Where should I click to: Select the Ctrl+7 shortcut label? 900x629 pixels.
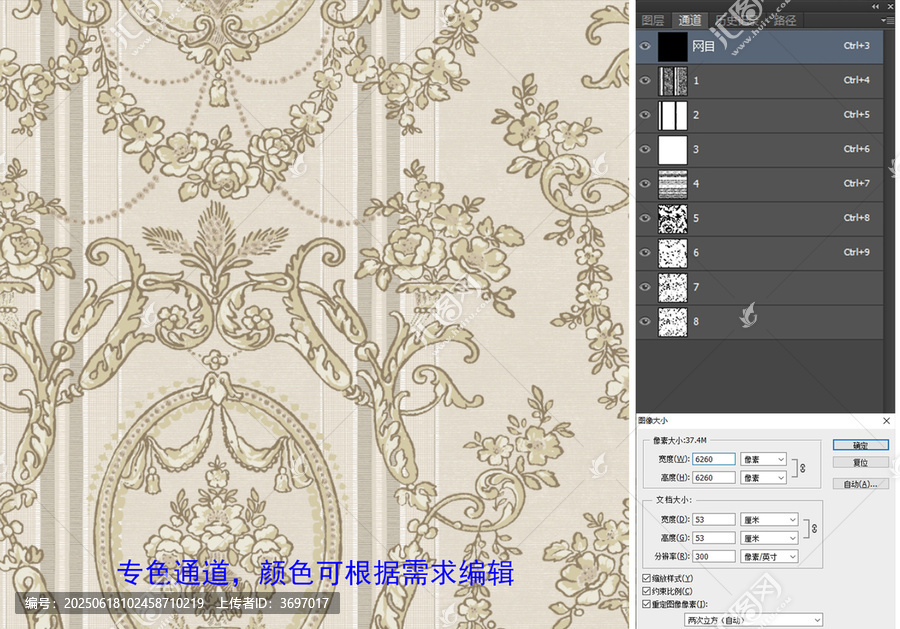click(x=856, y=183)
